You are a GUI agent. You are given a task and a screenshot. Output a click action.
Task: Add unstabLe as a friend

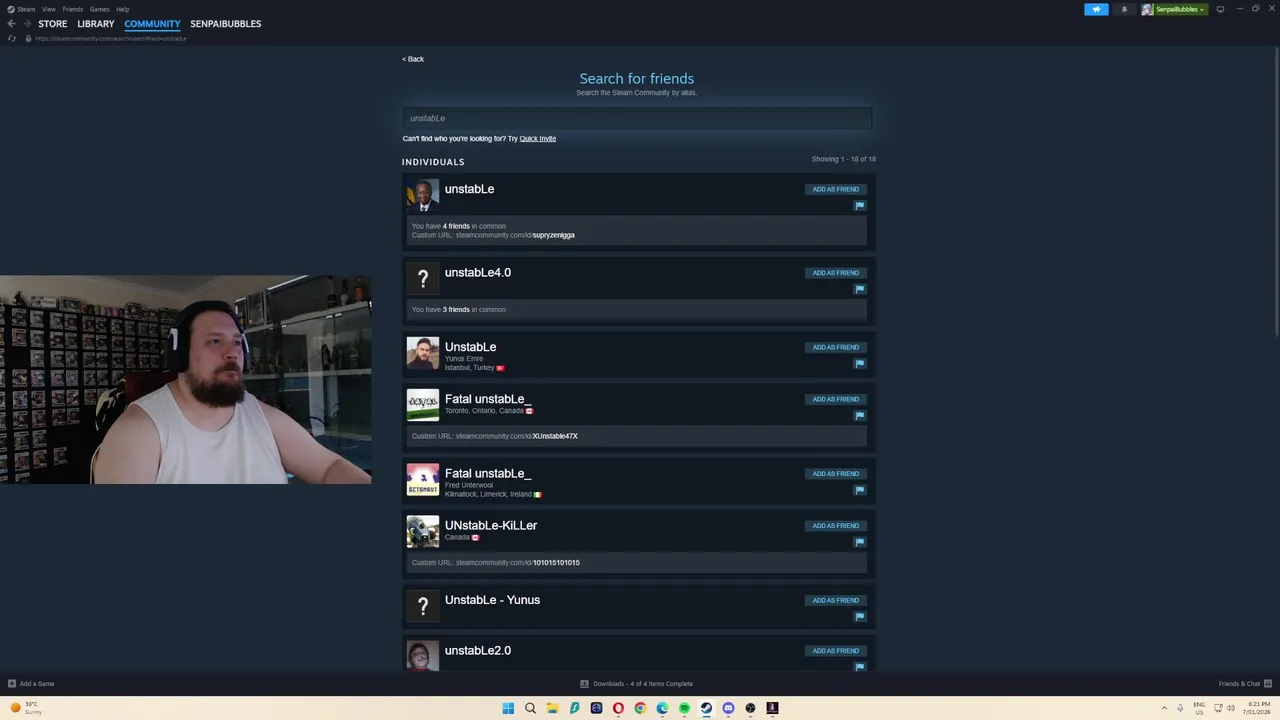coord(835,189)
